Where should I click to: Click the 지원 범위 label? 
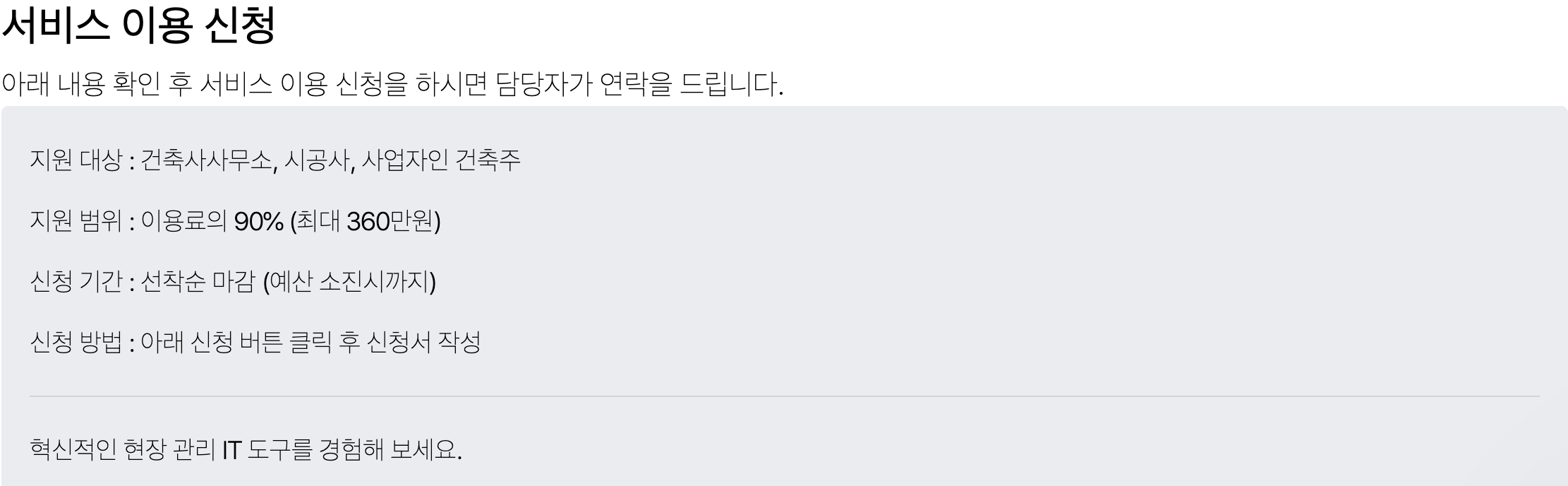(76, 221)
